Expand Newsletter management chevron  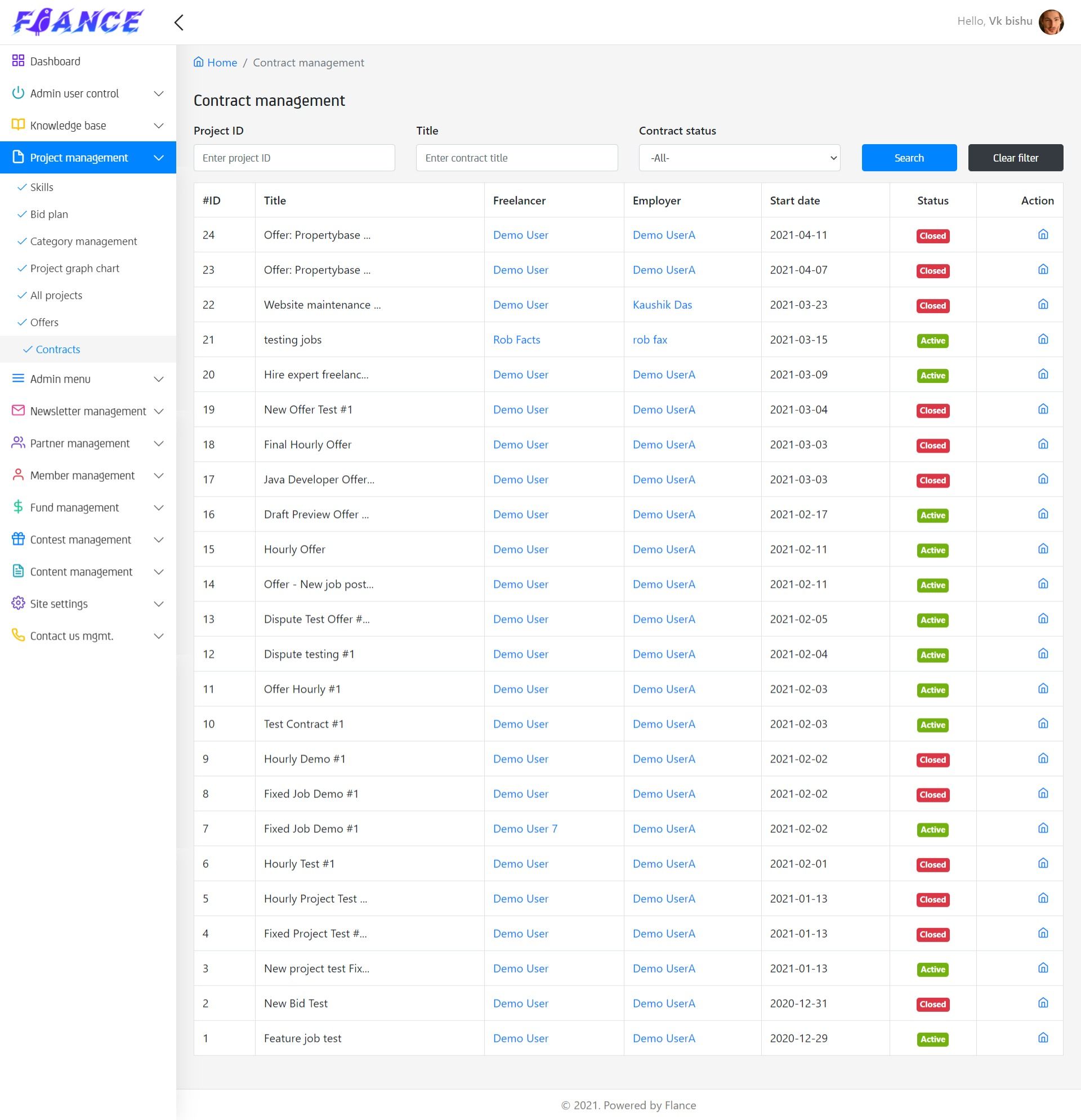[159, 412]
